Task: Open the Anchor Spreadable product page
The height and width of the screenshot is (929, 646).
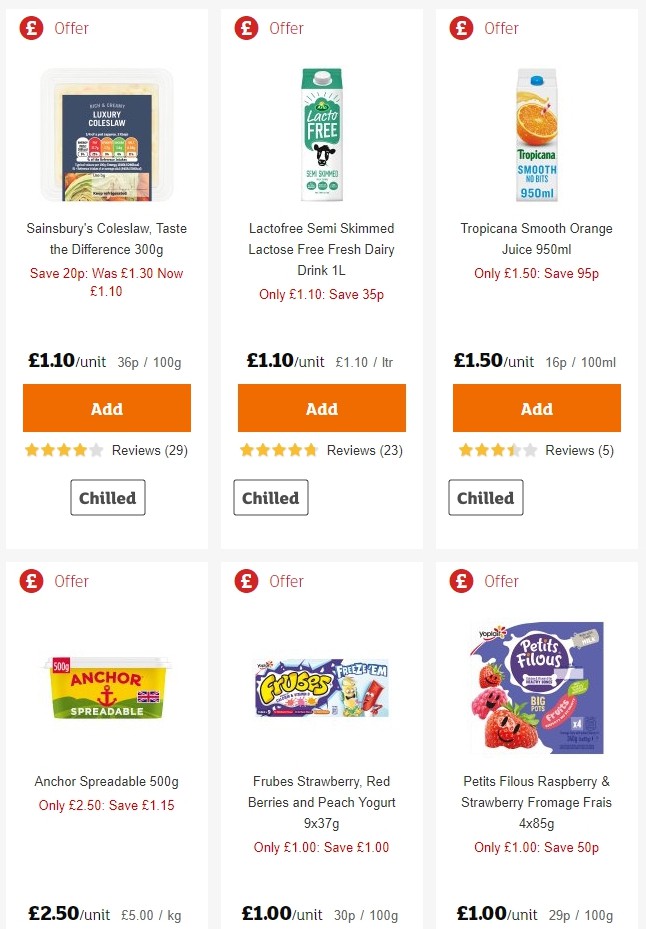Action: click(x=106, y=781)
